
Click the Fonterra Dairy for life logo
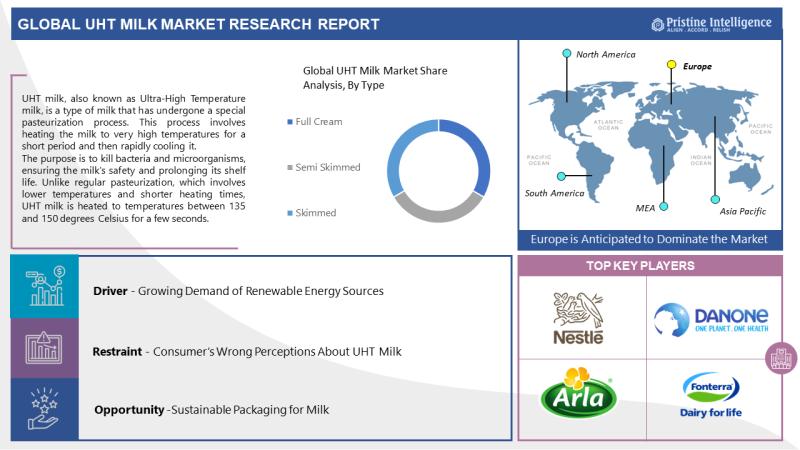(711, 393)
